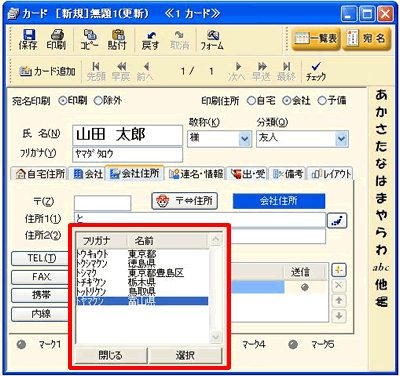Click the チェック checkmark icon

pos(316,71)
